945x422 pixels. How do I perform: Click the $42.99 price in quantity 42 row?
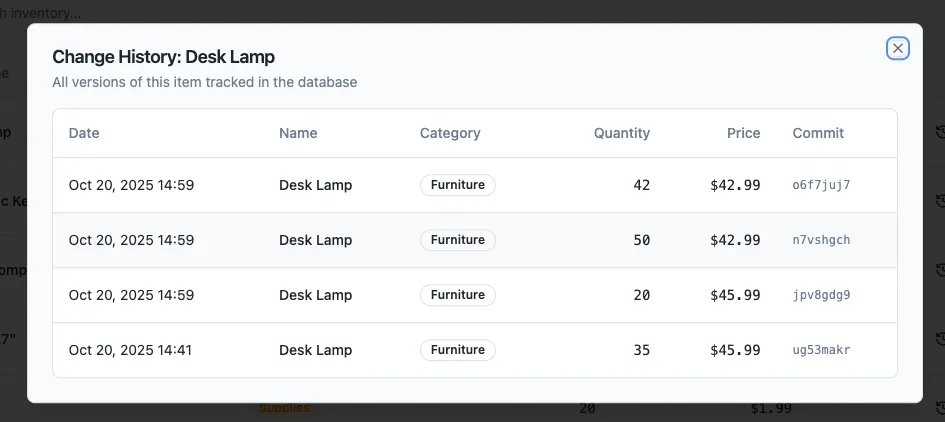[x=735, y=185]
